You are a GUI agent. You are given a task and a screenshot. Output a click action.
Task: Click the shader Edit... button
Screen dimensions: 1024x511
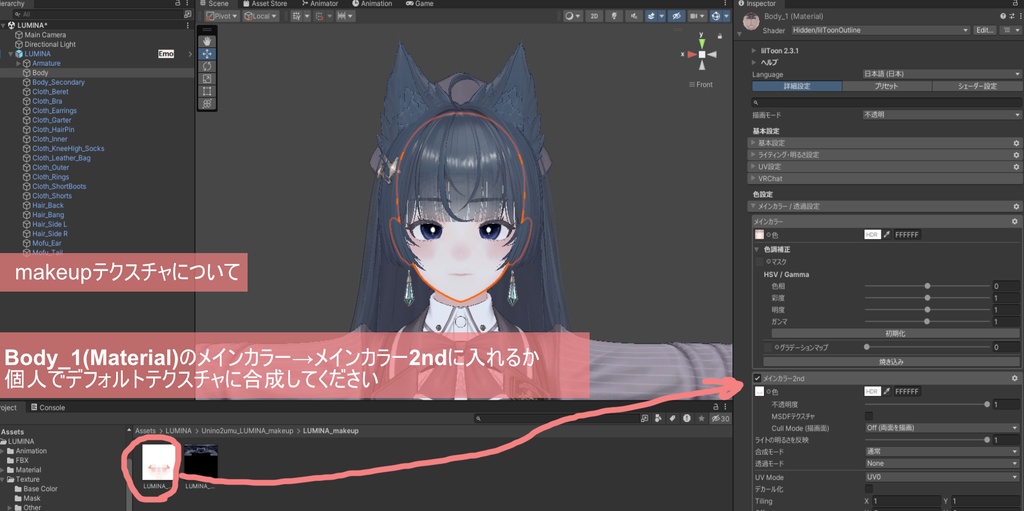coord(984,30)
